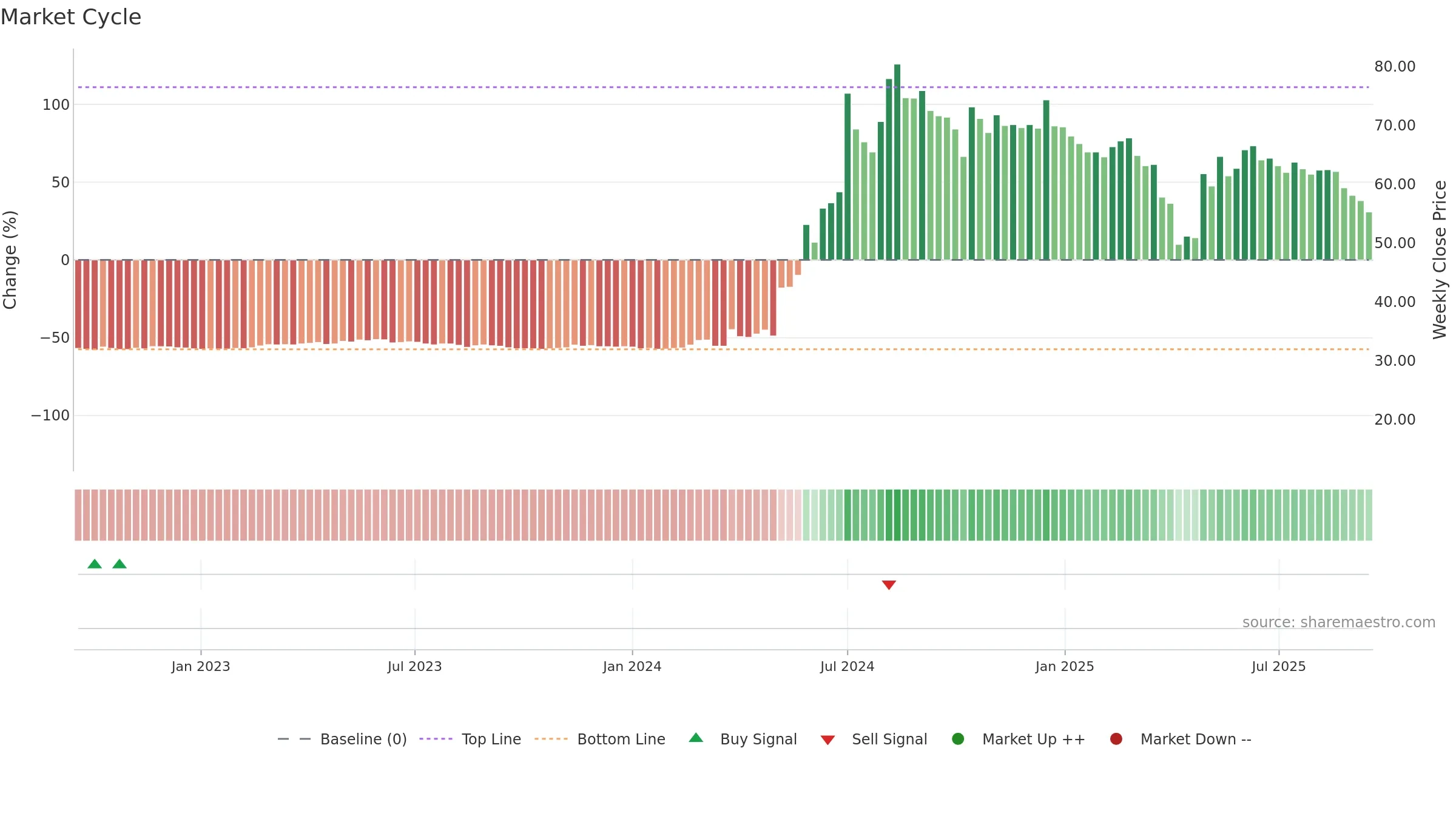Click the Jan 2025 x-axis label

[1065, 667]
